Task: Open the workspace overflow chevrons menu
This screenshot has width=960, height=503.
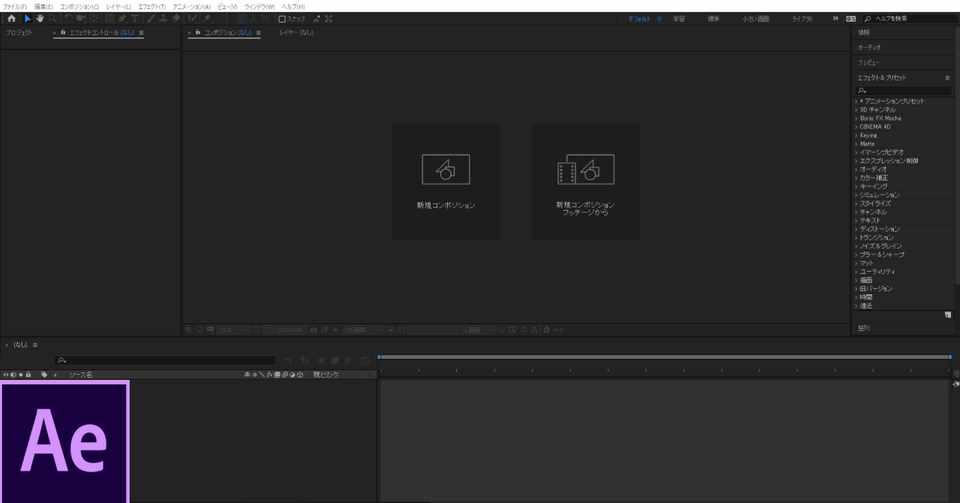Action: [x=835, y=19]
